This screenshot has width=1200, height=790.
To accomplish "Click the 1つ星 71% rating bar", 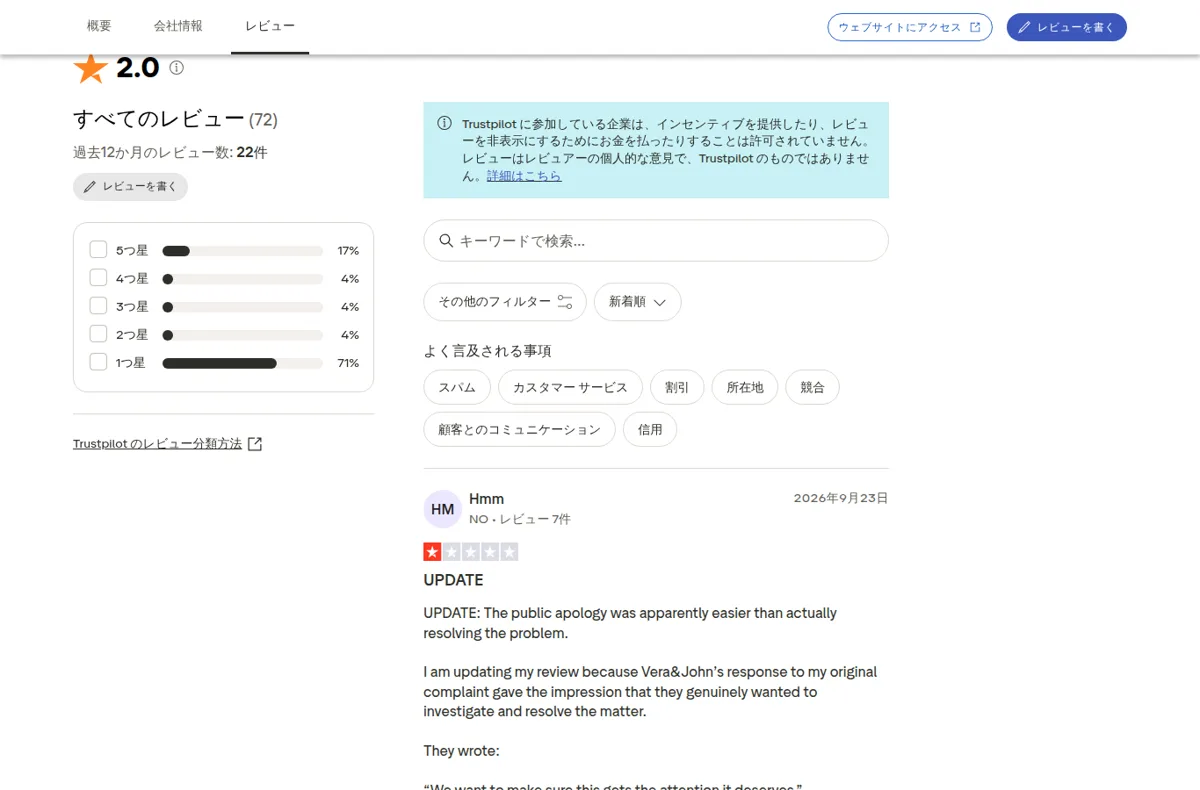I will pyautogui.click(x=242, y=363).
